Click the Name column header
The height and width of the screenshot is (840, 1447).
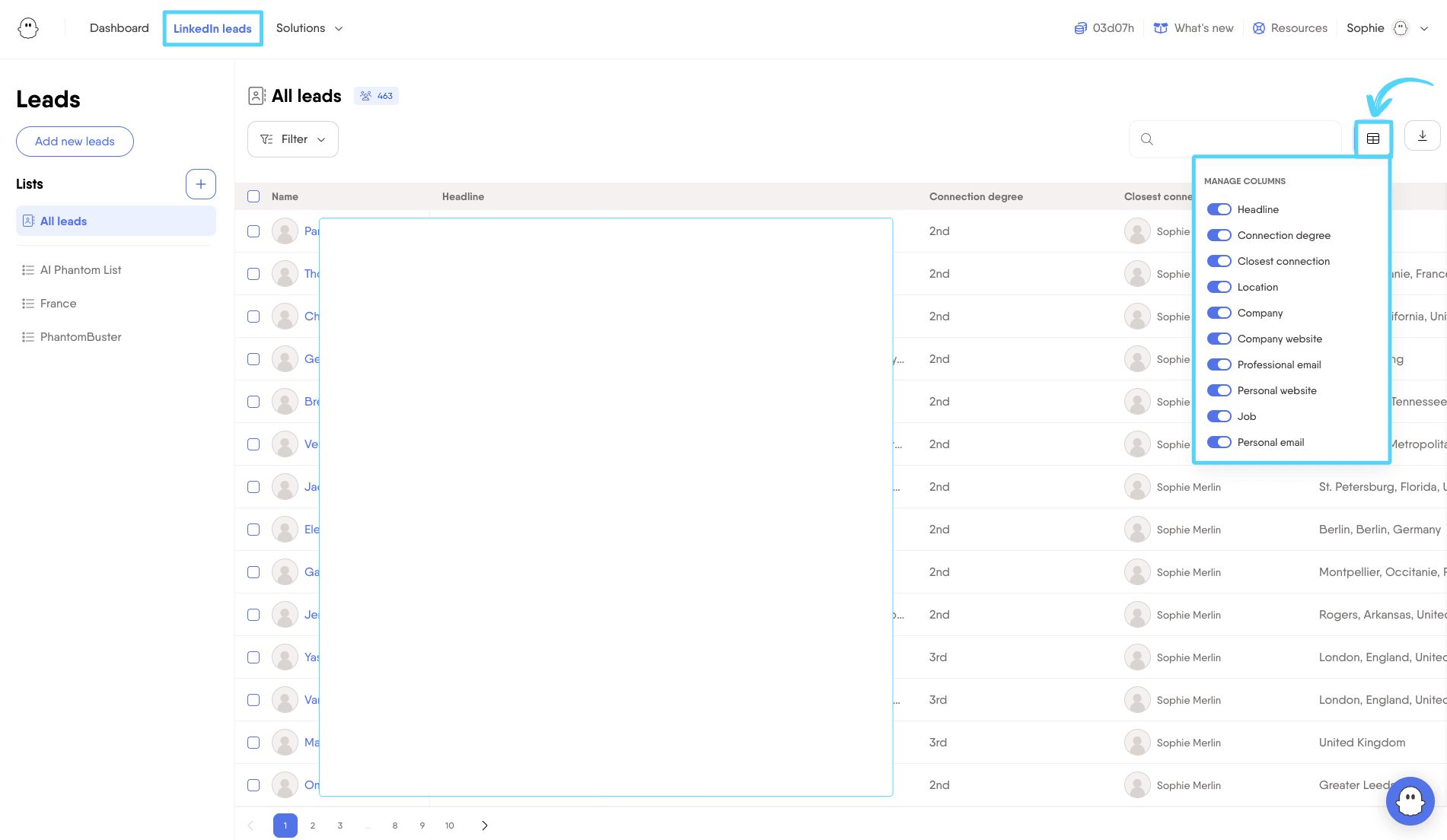(x=285, y=196)
